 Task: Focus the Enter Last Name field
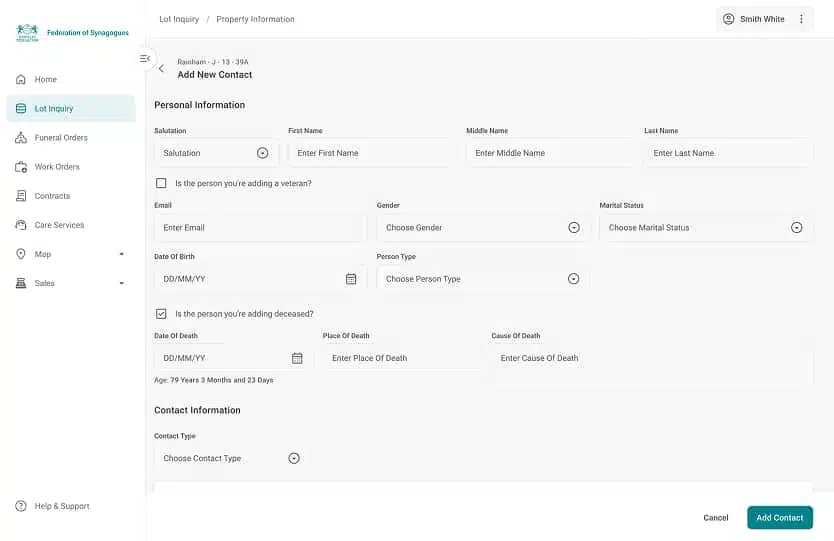pos(728,153)
